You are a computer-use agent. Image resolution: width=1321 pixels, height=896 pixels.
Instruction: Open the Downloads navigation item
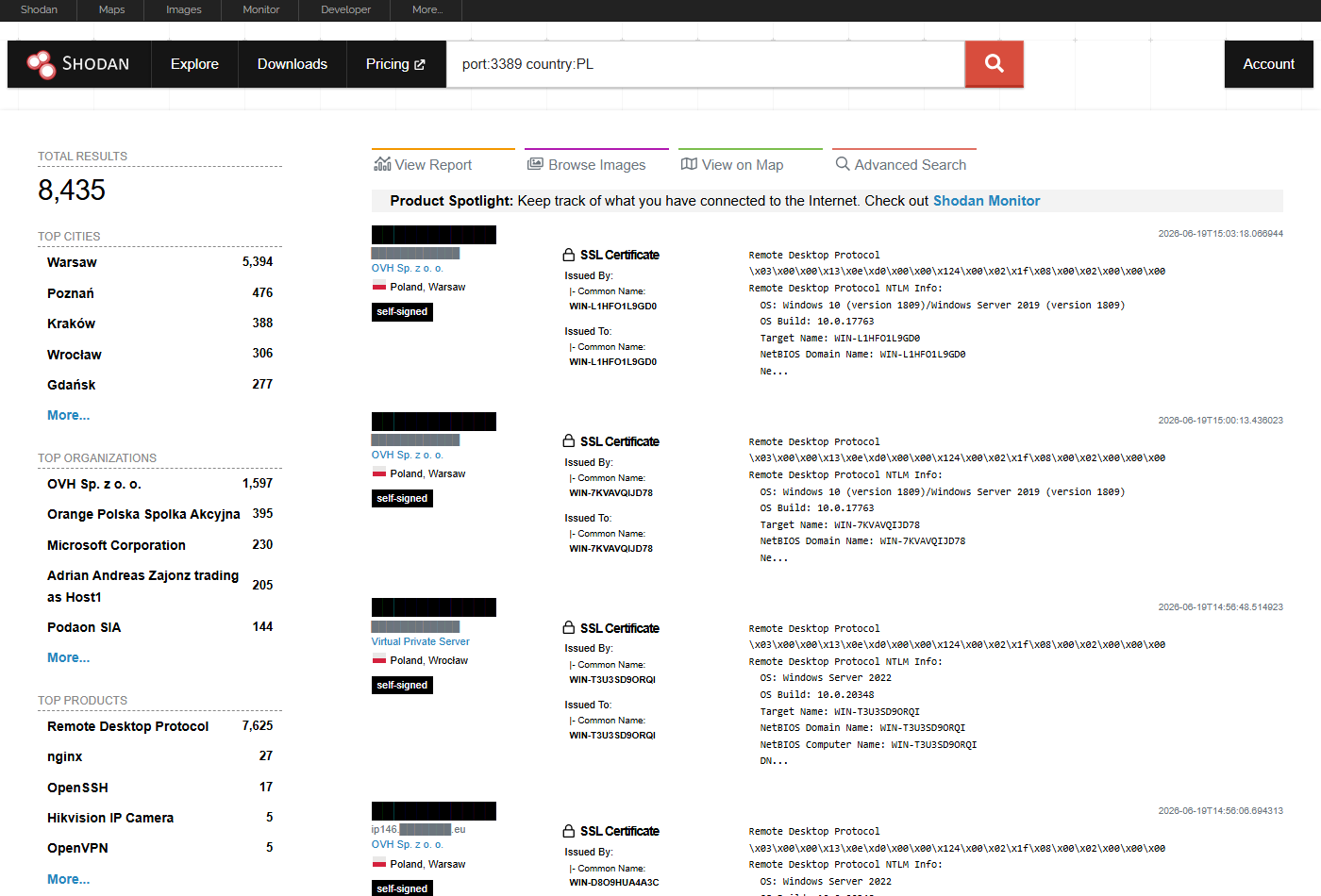[293, 64]
